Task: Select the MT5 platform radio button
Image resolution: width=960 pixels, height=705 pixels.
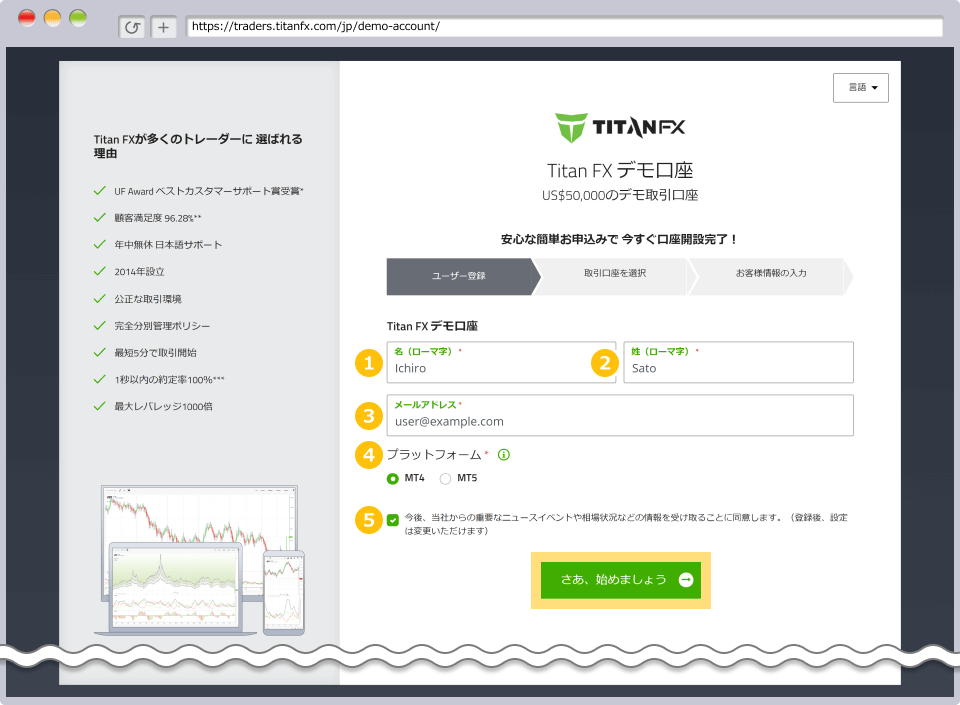Action: 446,478
